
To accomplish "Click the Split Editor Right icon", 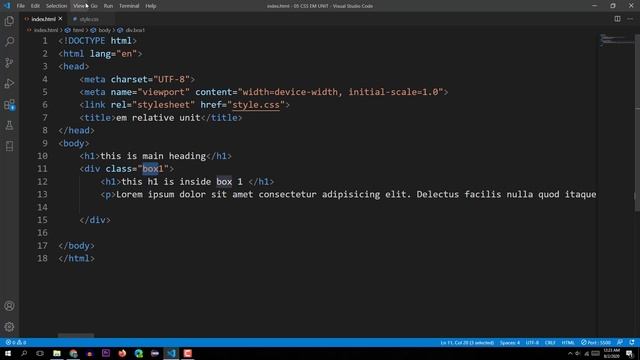I will click(617, 19).
